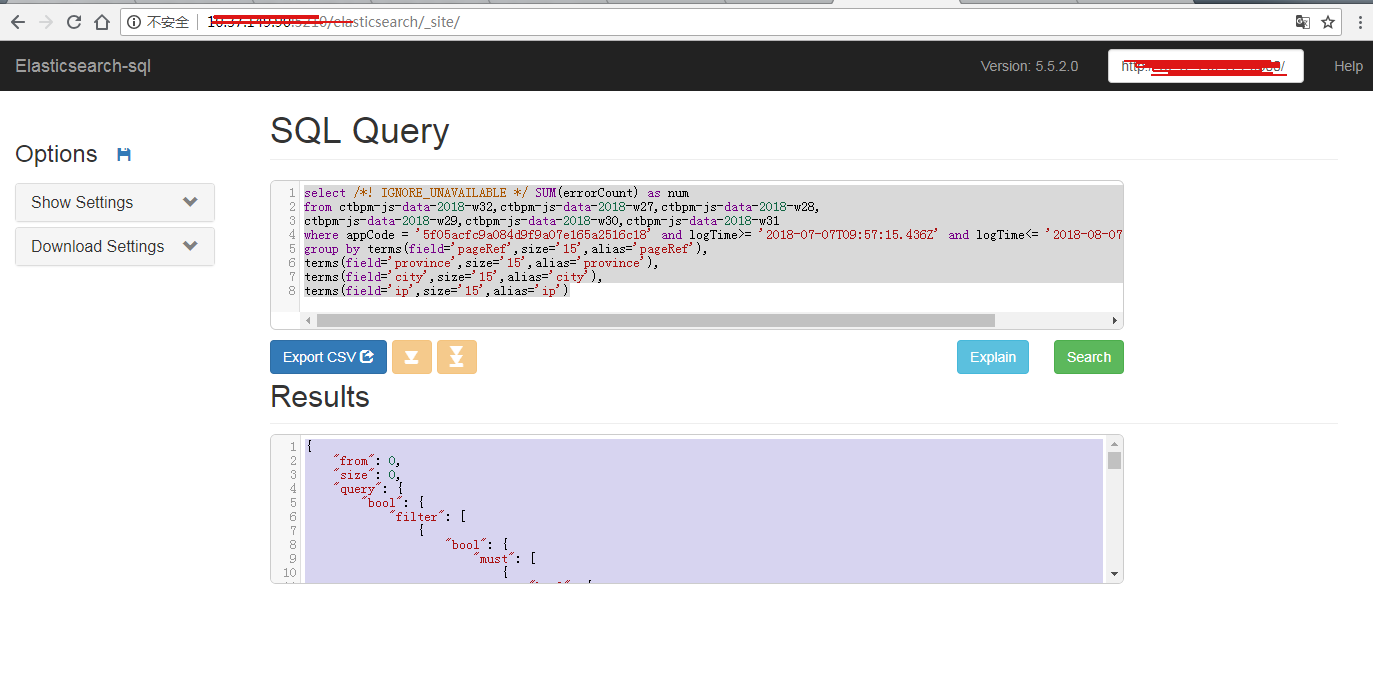Open the Help link in the navbar

click(x=1348, y=66)
